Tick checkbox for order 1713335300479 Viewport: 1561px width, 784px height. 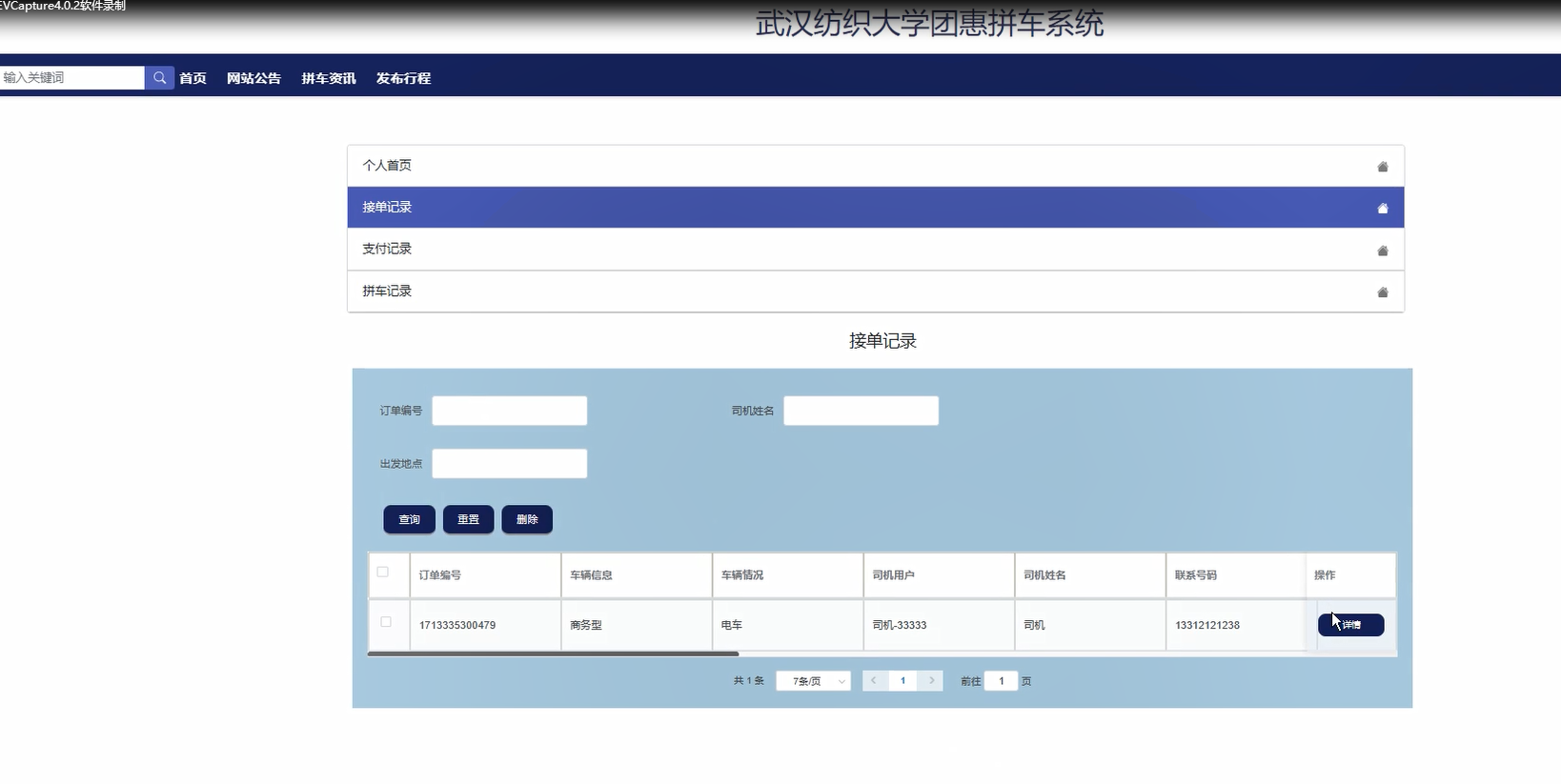pos(386,621)
